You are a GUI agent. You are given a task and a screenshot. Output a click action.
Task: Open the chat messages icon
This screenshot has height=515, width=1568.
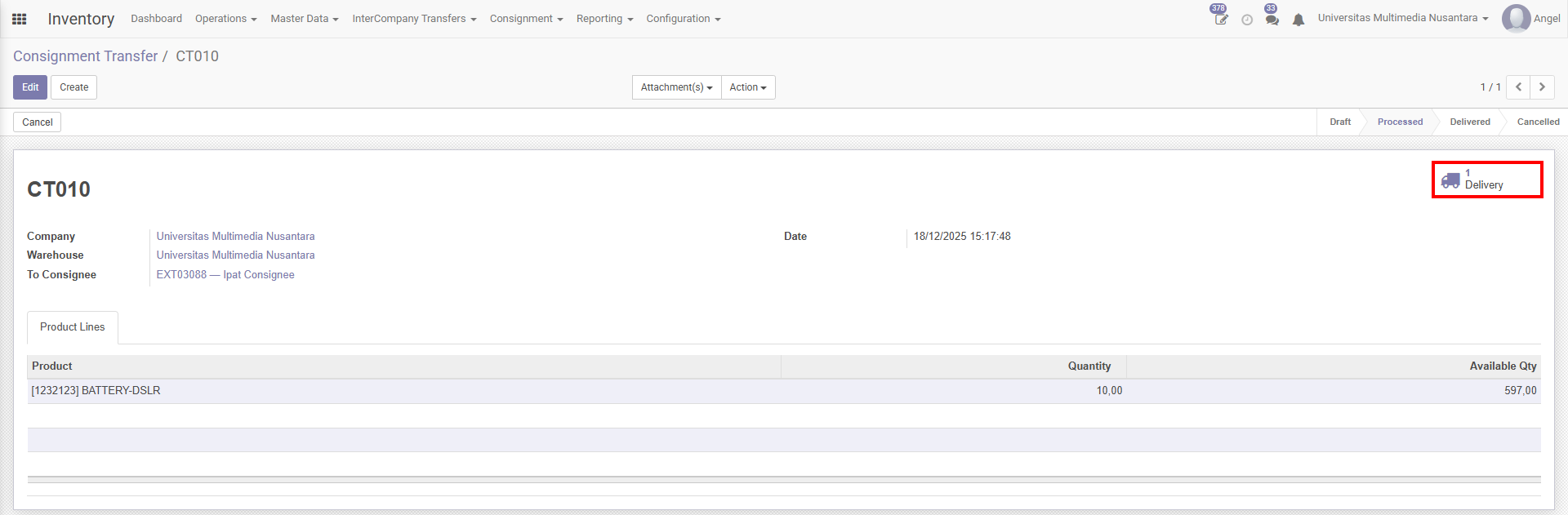(x=1272, y=20)
